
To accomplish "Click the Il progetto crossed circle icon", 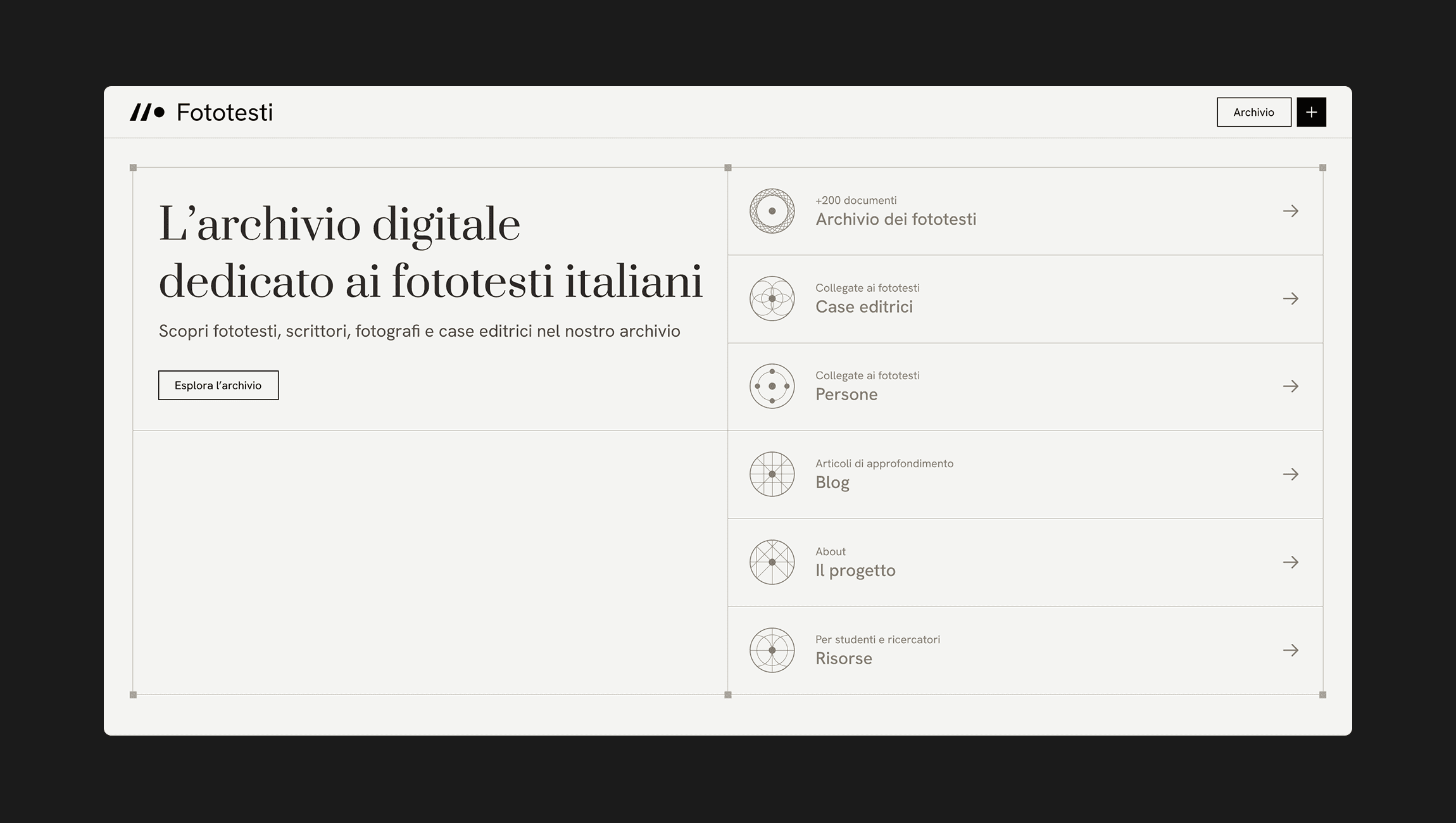I will click(772, 562).
